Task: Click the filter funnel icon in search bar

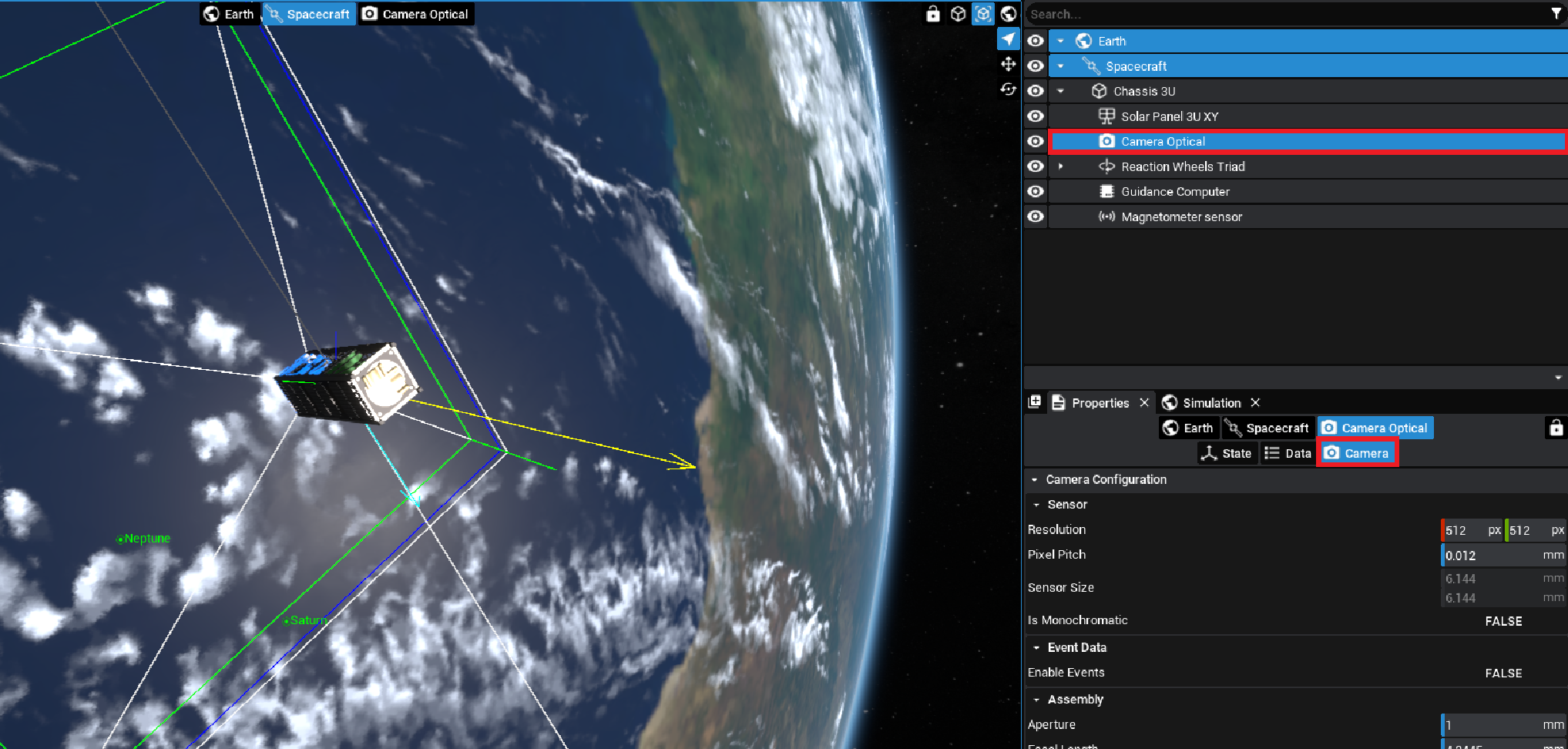Action: (x=1556, y=14)
